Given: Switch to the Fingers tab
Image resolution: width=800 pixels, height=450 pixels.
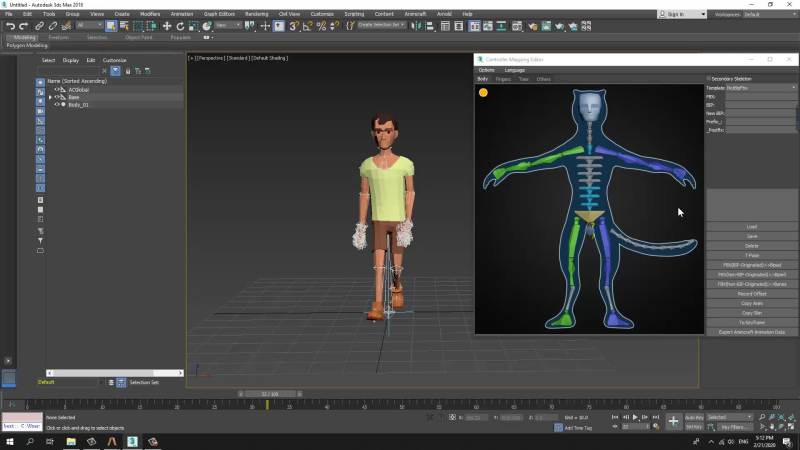Looking at the screenshot, I should pyautogui.click(x=503, y=79).
